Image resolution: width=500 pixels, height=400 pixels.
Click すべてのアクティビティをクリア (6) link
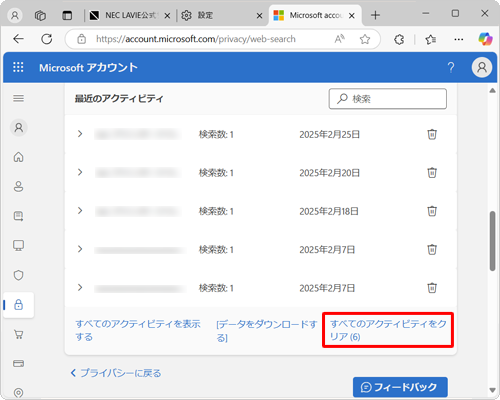[x=388, y=330]
